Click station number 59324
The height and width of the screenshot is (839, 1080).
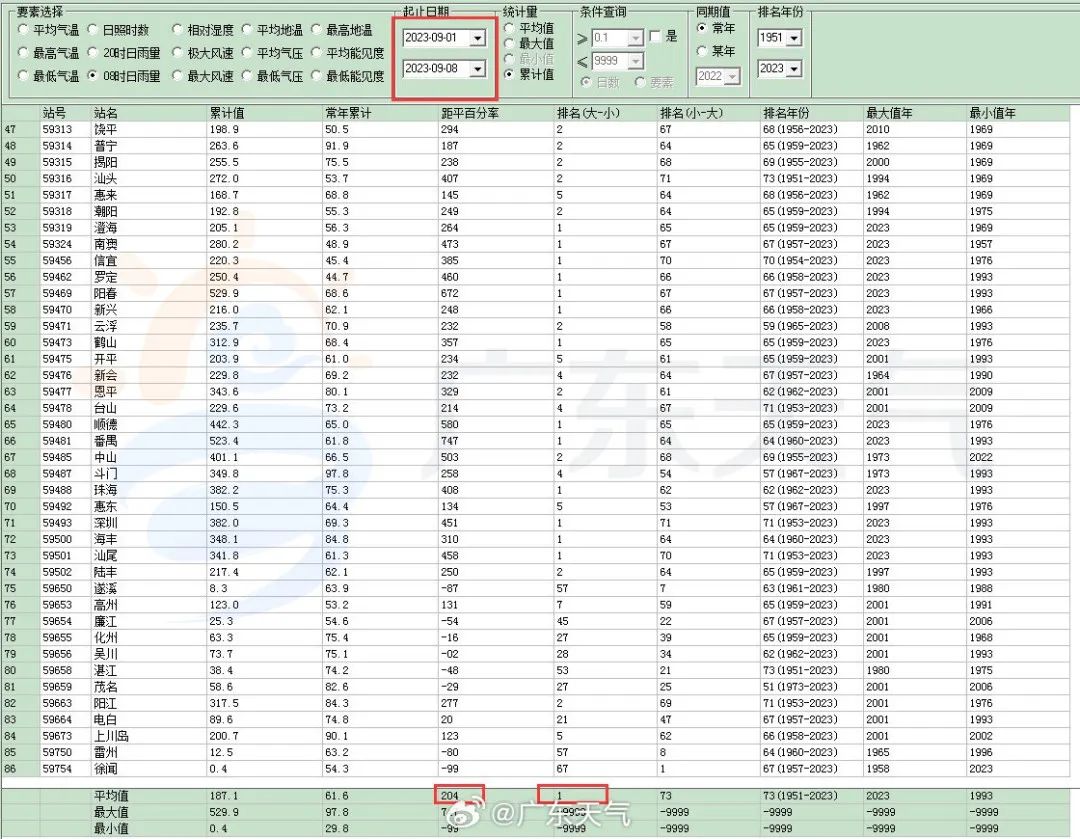coord(56,244)
